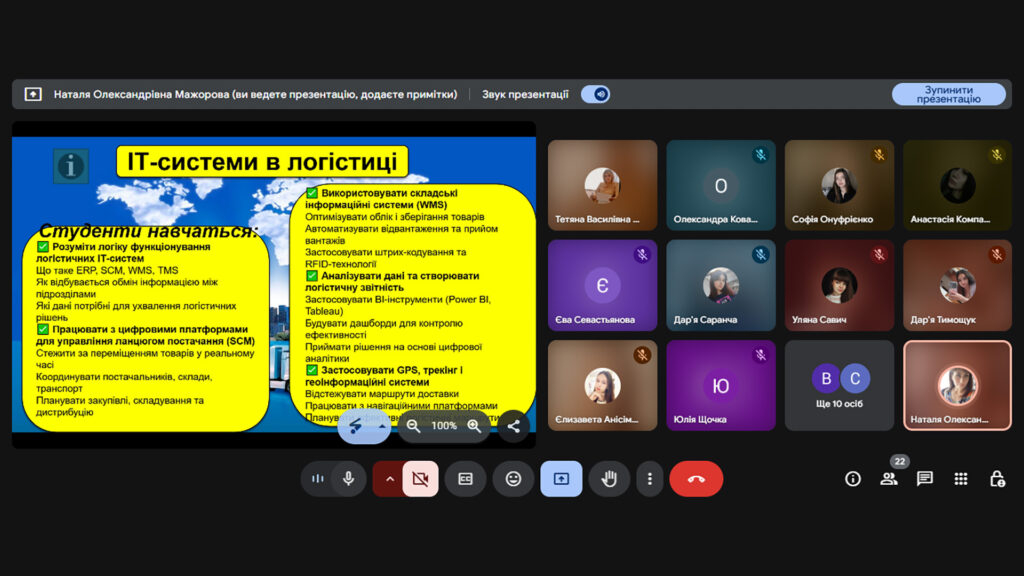Image resolution: width=1024 pixels, height=576 pixels.
Task: Select Дар'я Саранча tile
Action: (x=721, y=285)
